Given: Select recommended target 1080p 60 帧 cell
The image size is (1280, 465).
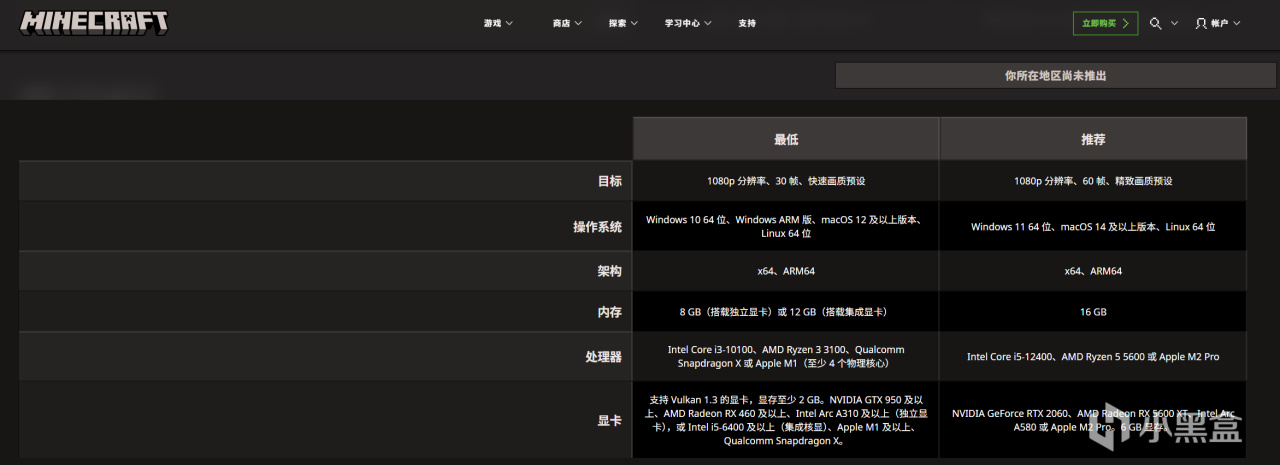Looking at the screenshot, I should pos(1093,181).
